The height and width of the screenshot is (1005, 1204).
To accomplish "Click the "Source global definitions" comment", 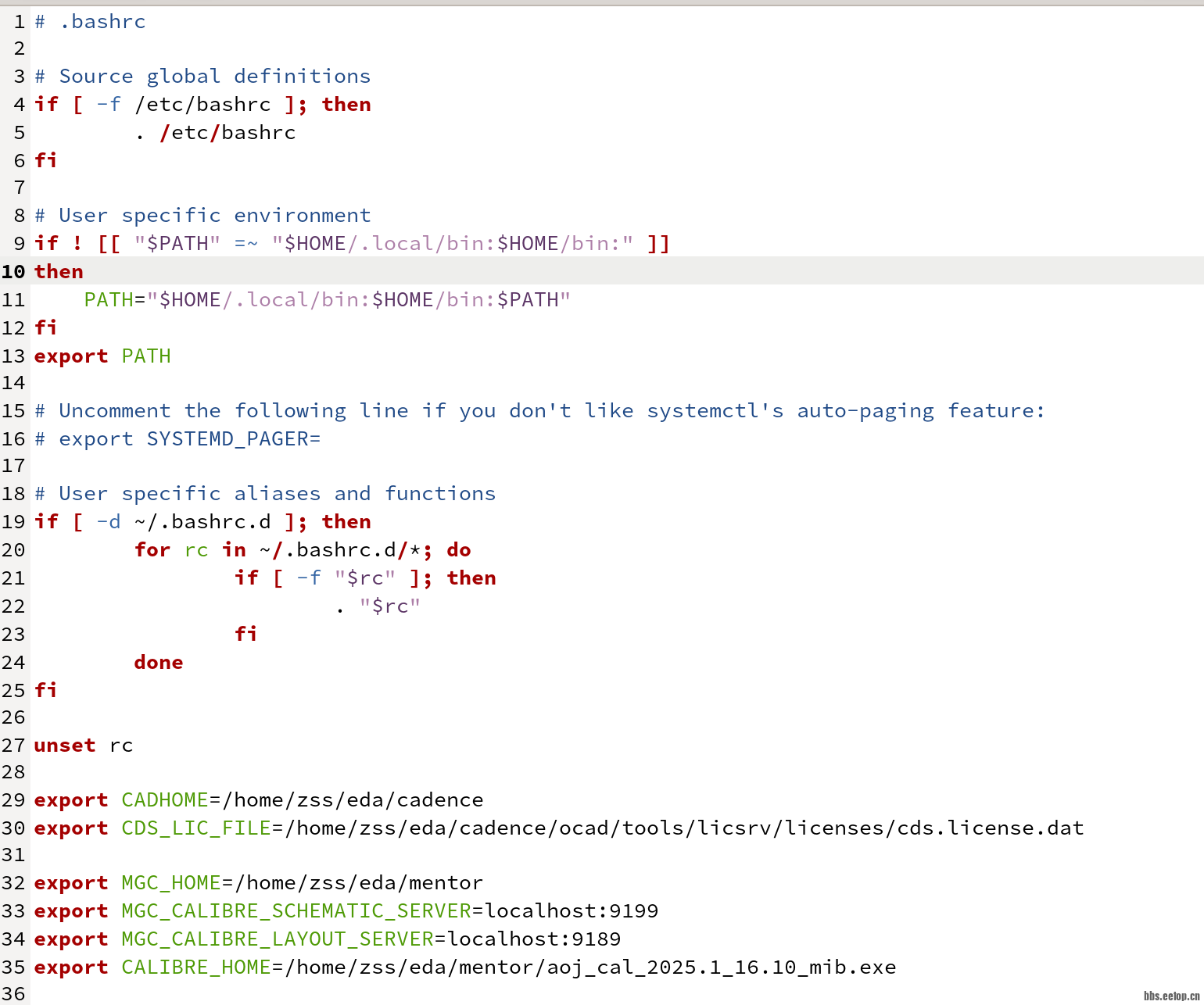I will pos(214,76).
